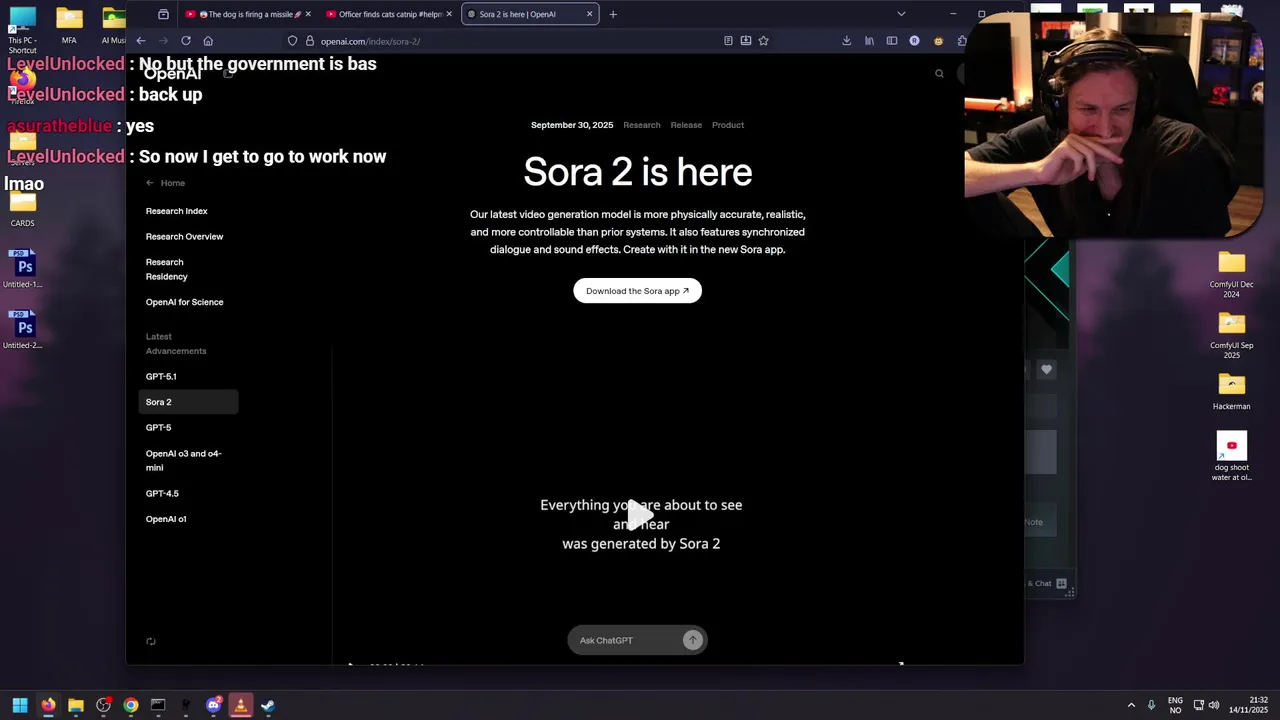
Task: Open the OpenAI logo link
Action: point(173,74)
